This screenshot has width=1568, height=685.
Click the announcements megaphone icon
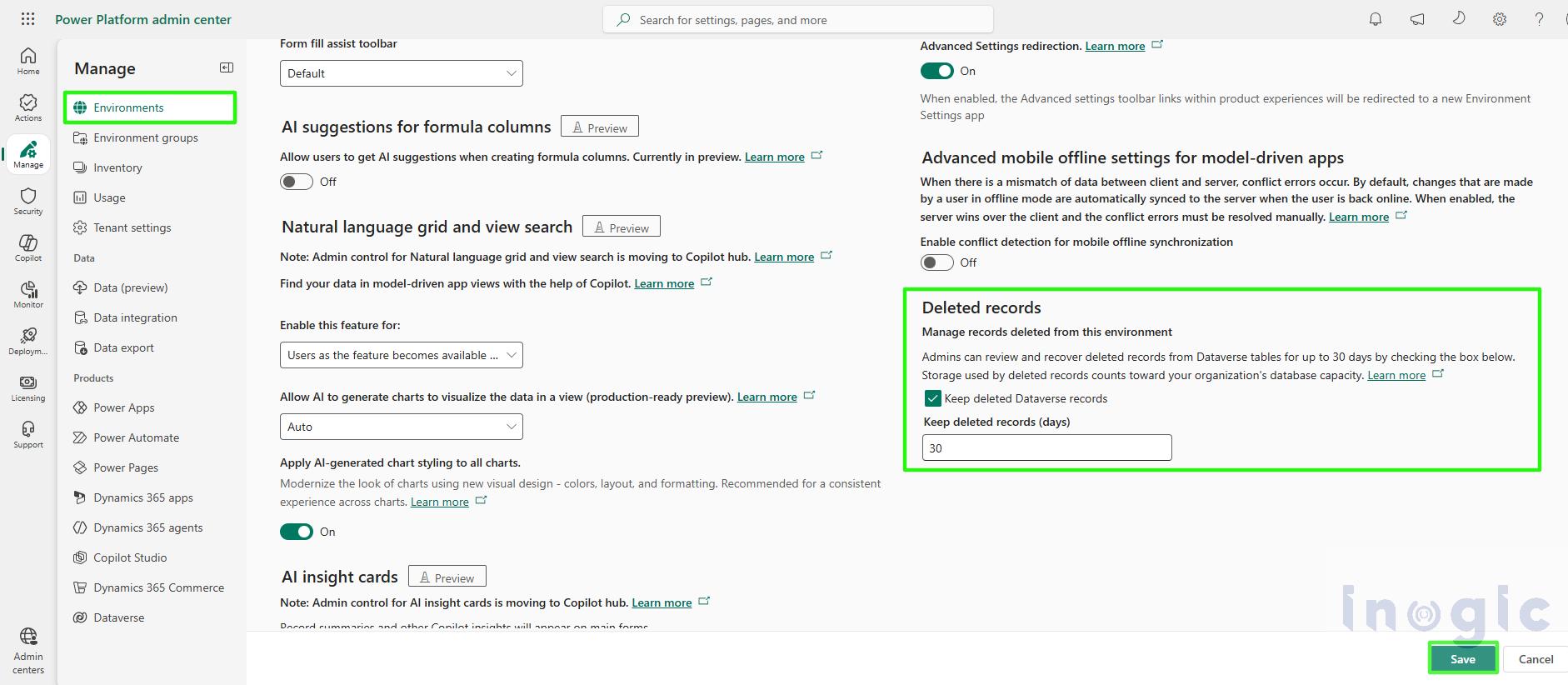pos(1417,19)
